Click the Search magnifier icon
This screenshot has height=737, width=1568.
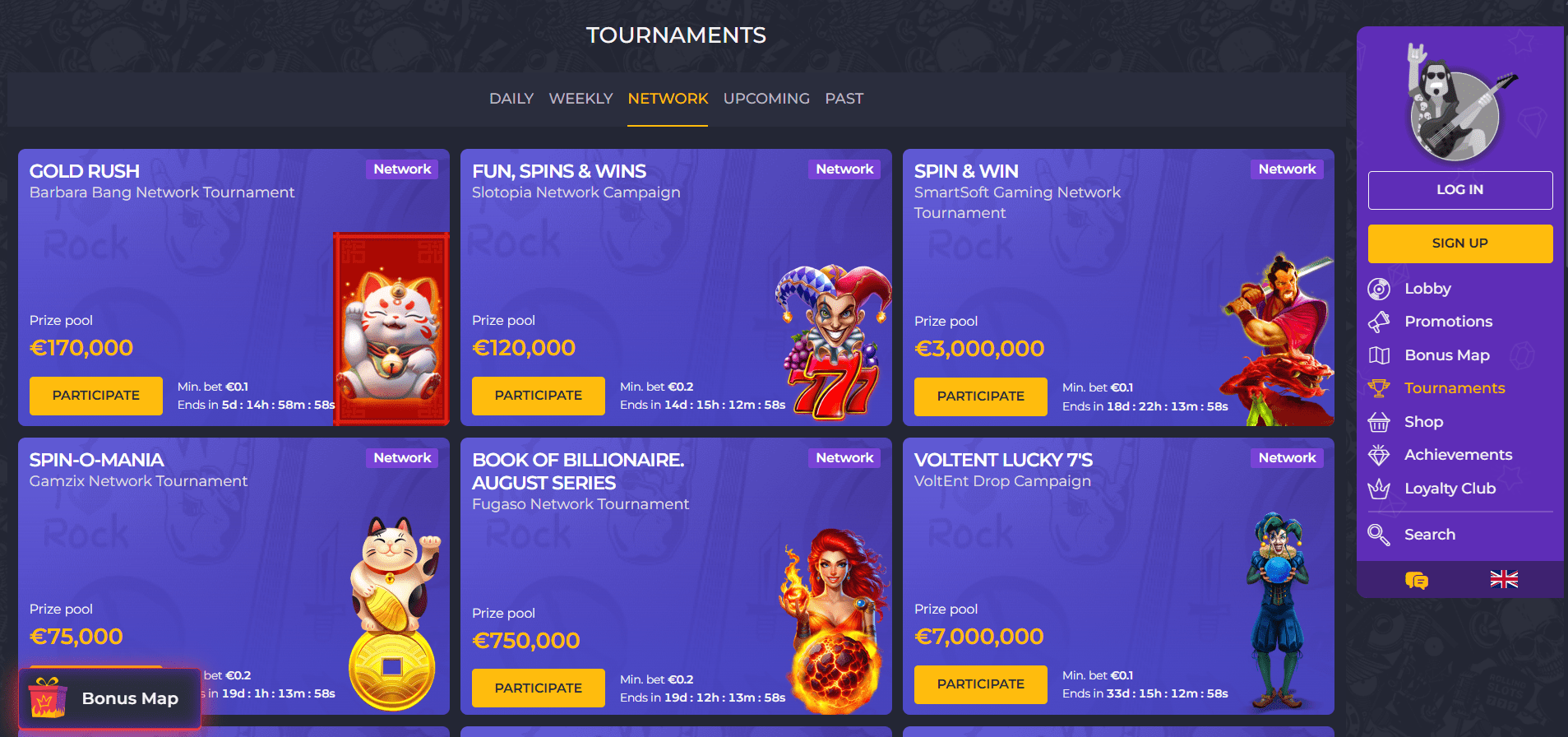(x=1379, y=535)
